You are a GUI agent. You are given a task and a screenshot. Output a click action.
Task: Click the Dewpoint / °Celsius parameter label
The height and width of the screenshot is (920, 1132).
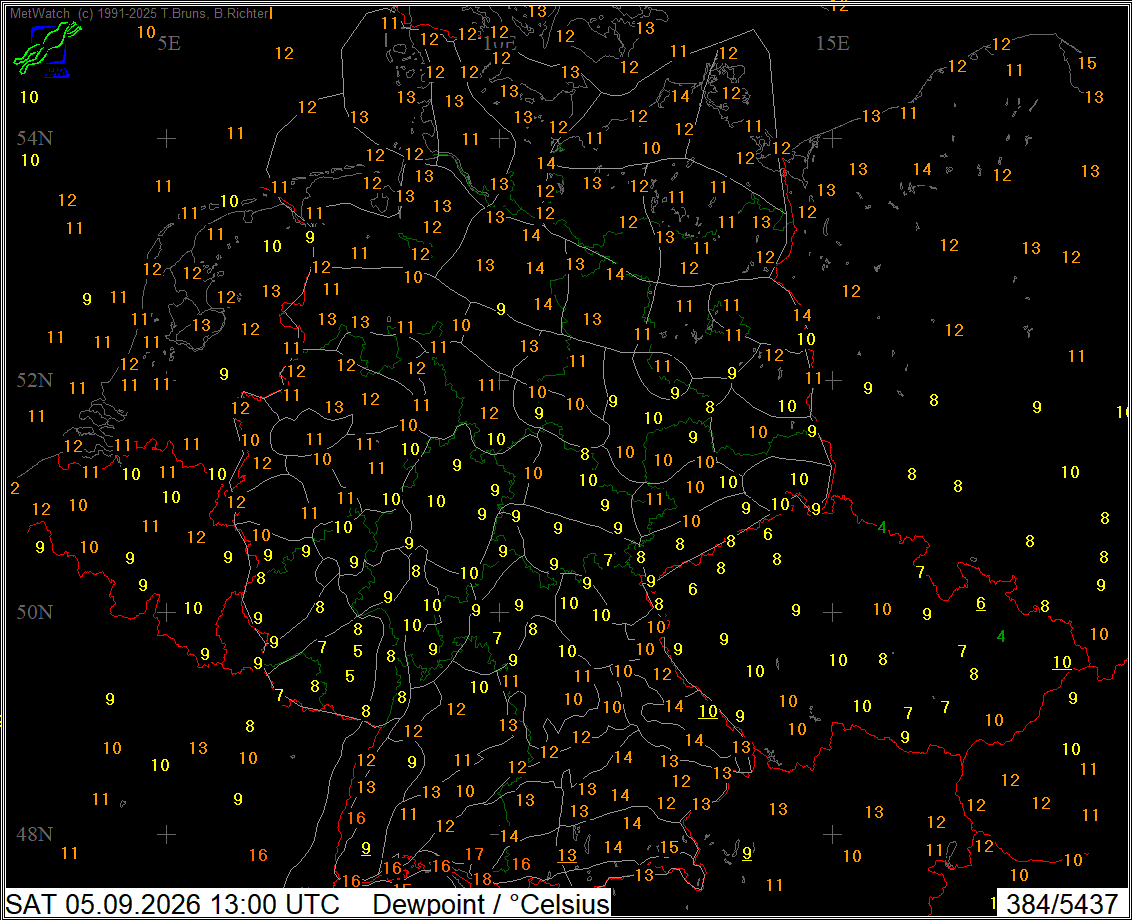coord(491,904)
